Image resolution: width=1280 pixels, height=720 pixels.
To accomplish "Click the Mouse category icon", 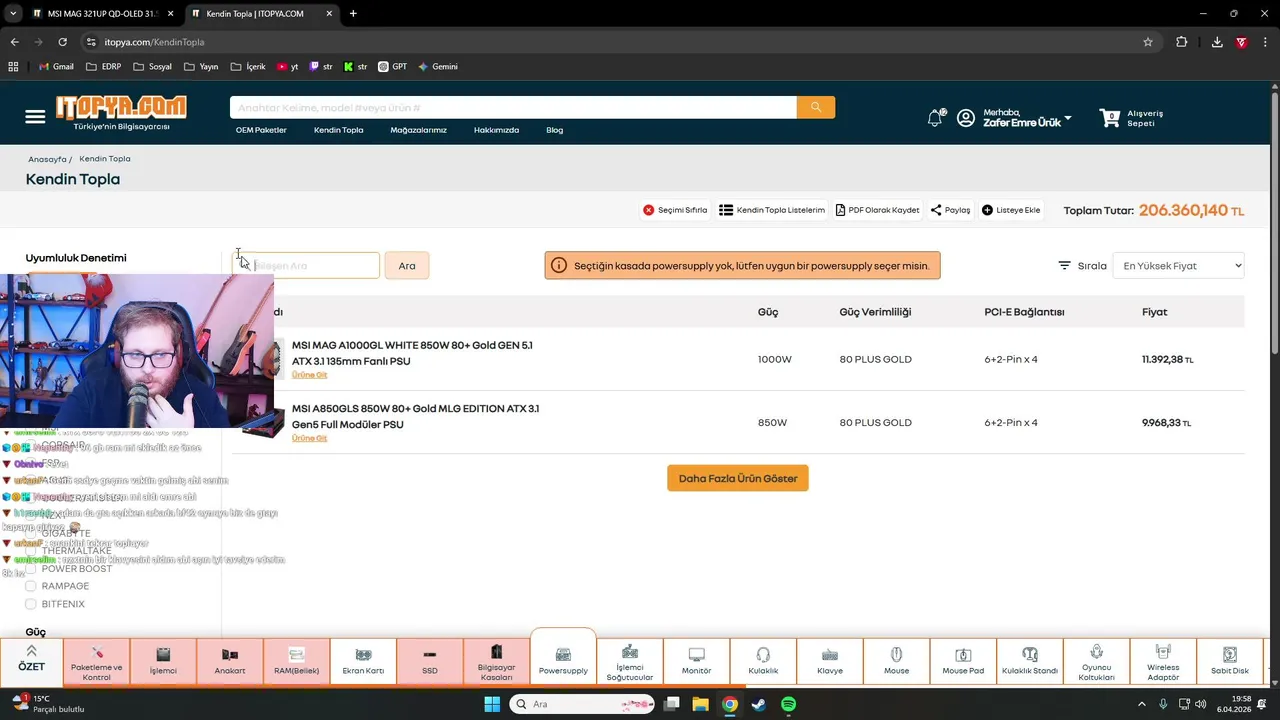I will tap(897, 654).
